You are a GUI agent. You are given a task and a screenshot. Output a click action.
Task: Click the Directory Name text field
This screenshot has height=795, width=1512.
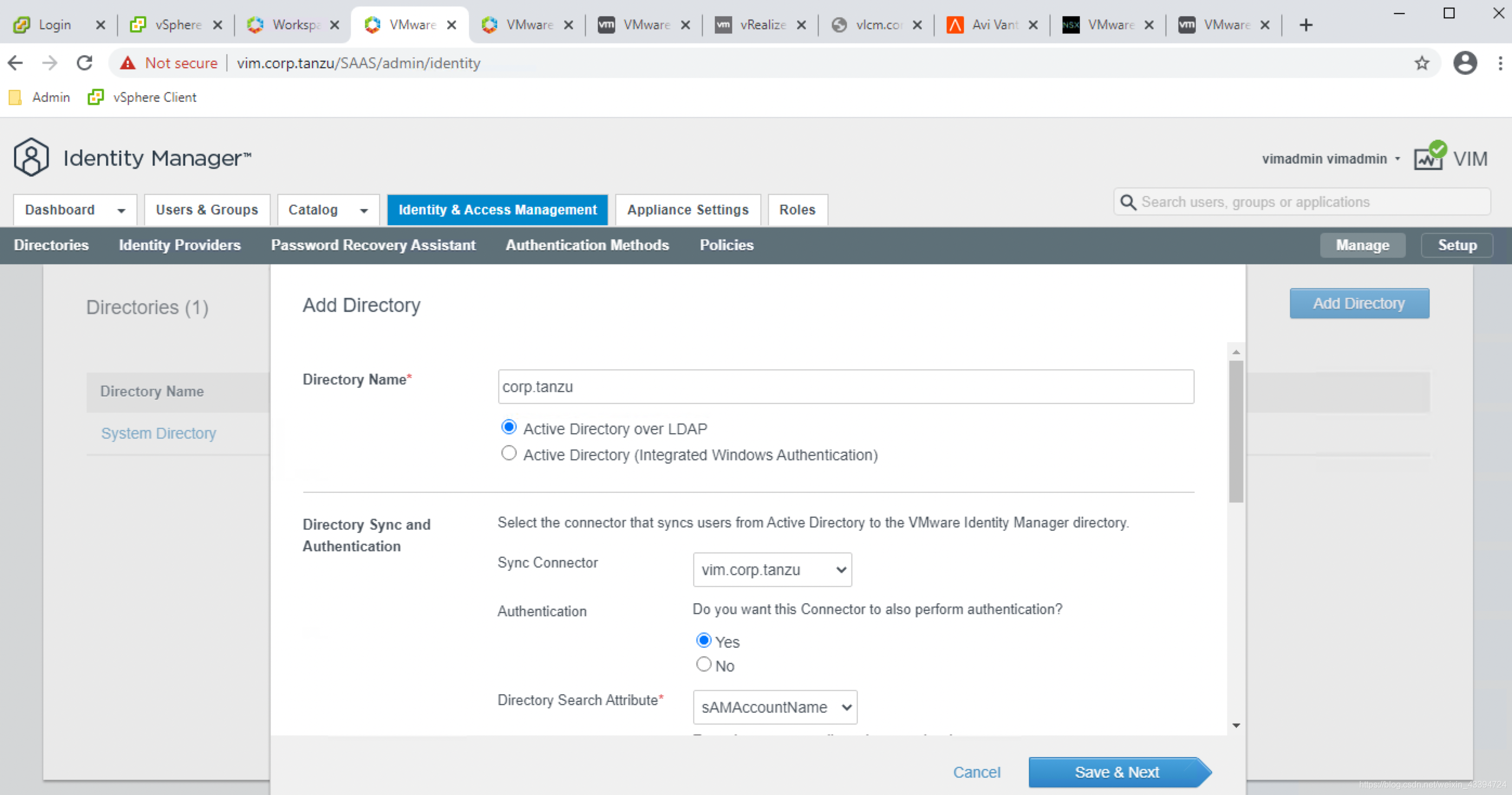click(845, 387)
